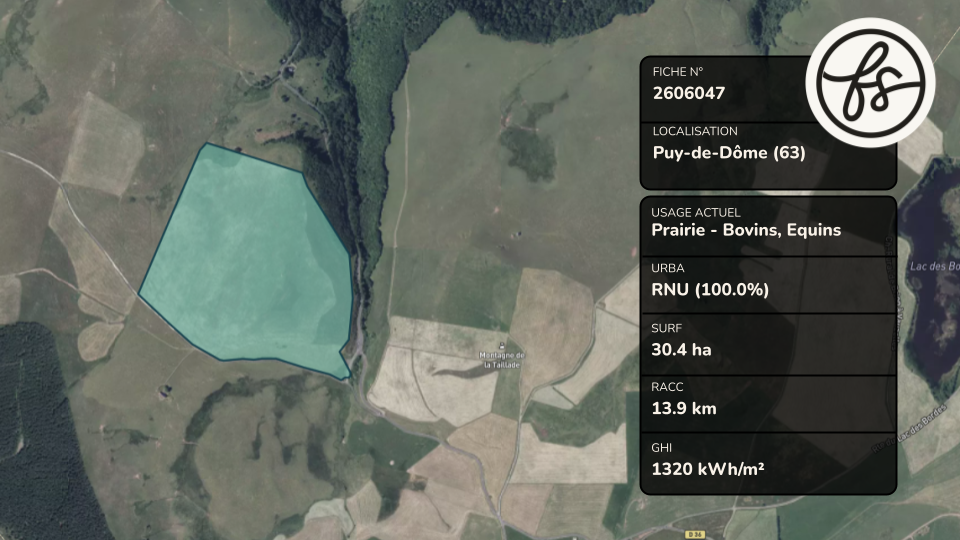Click the 1320 kWh/m² value
960x540 pixels.
click(x=707, y=469)
